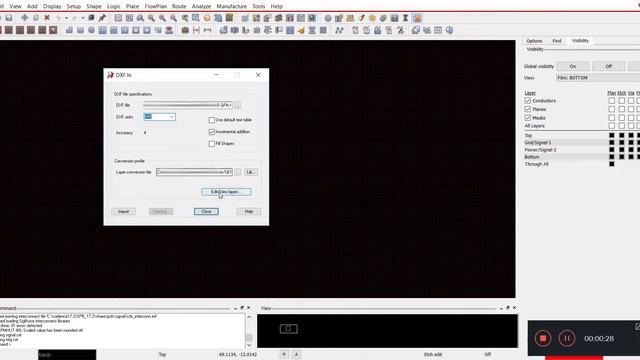640x360 pixels.
Task: Toggle Use default text table checkbox
Action: pos(211,120)
